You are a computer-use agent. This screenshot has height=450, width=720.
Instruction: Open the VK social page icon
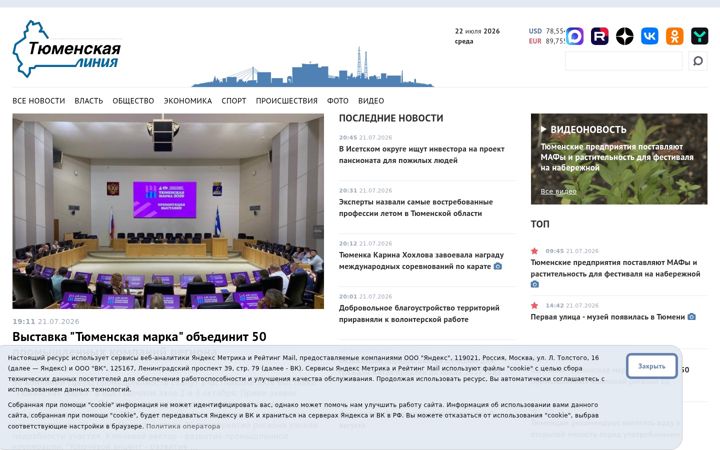649,36
